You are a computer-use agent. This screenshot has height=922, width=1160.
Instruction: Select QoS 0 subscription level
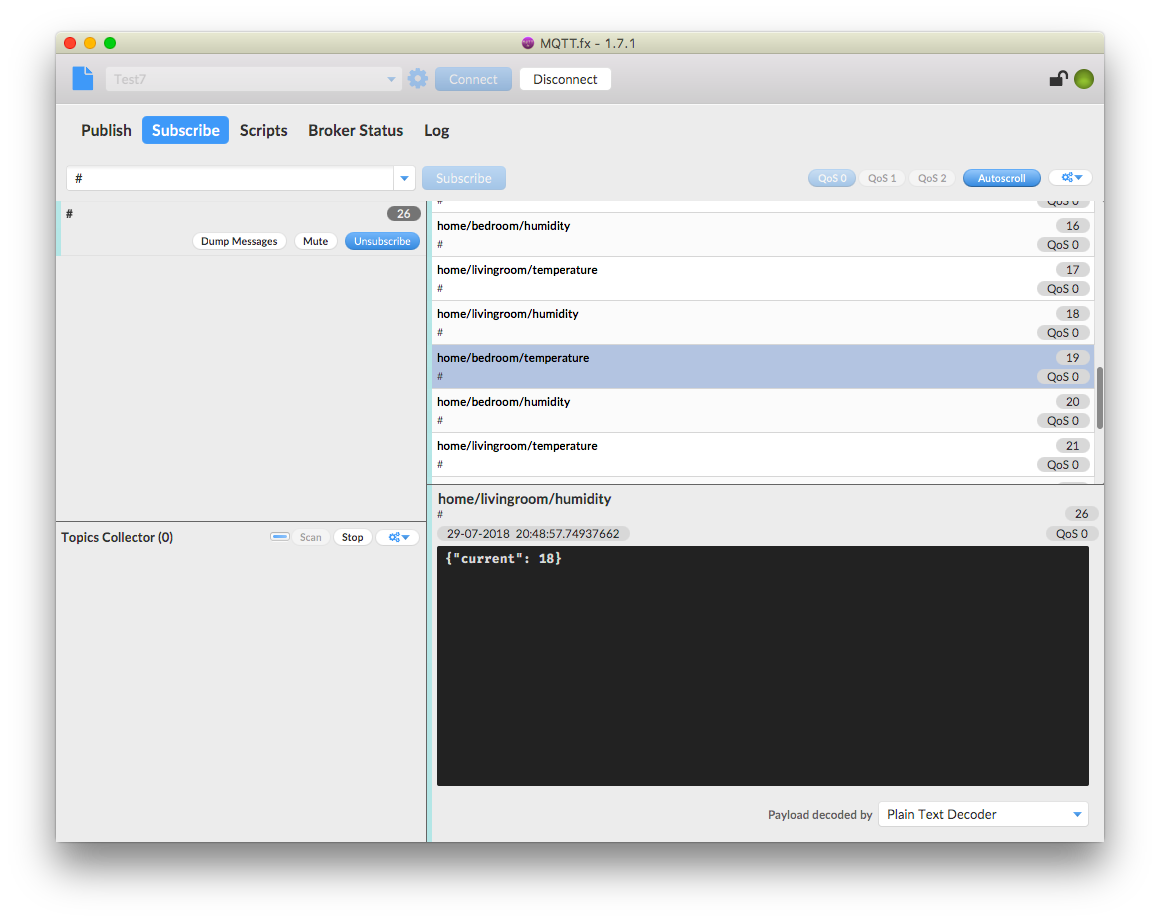coord(832,178)
